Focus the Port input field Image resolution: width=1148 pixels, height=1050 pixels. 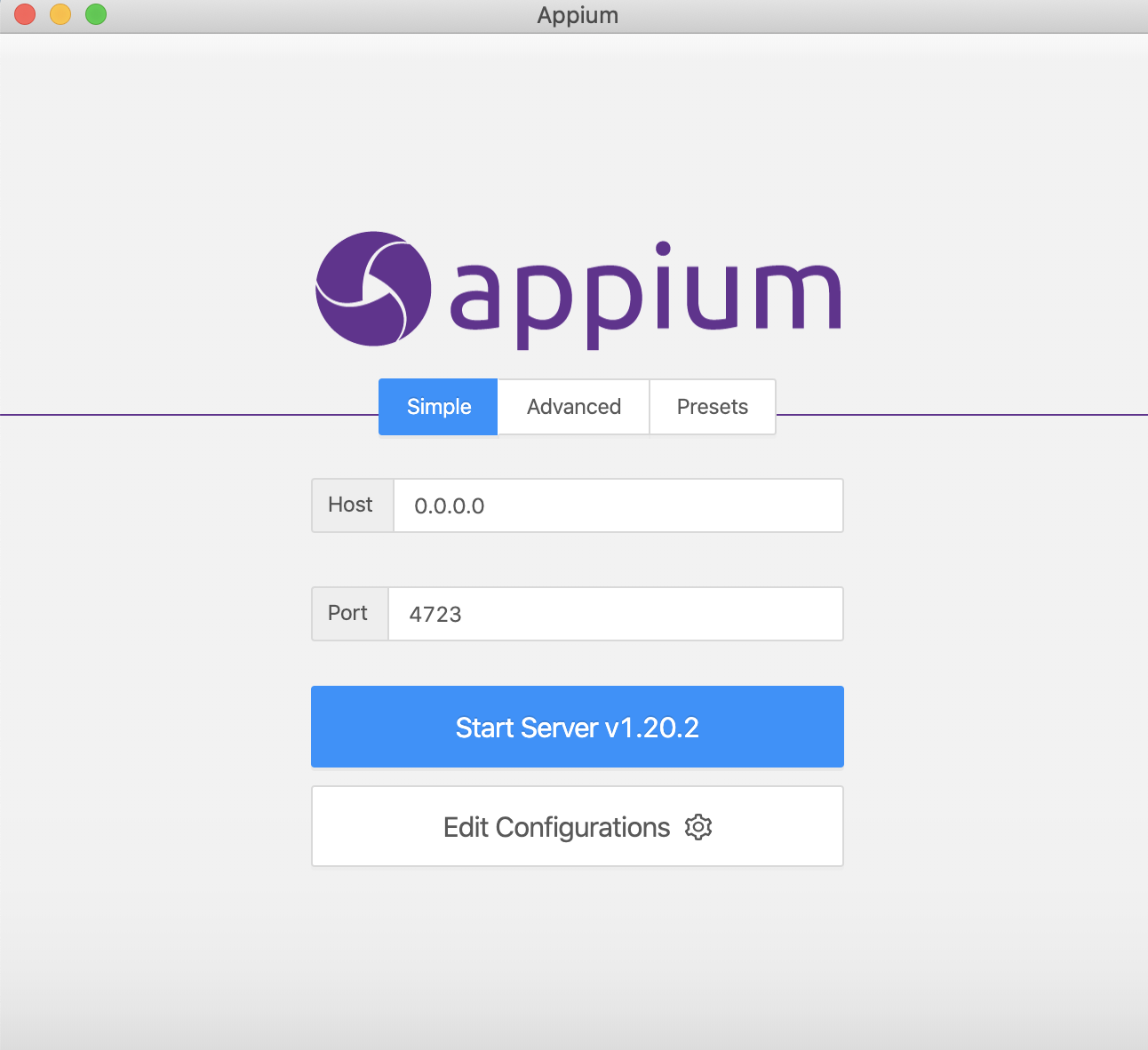coord(616,614)
